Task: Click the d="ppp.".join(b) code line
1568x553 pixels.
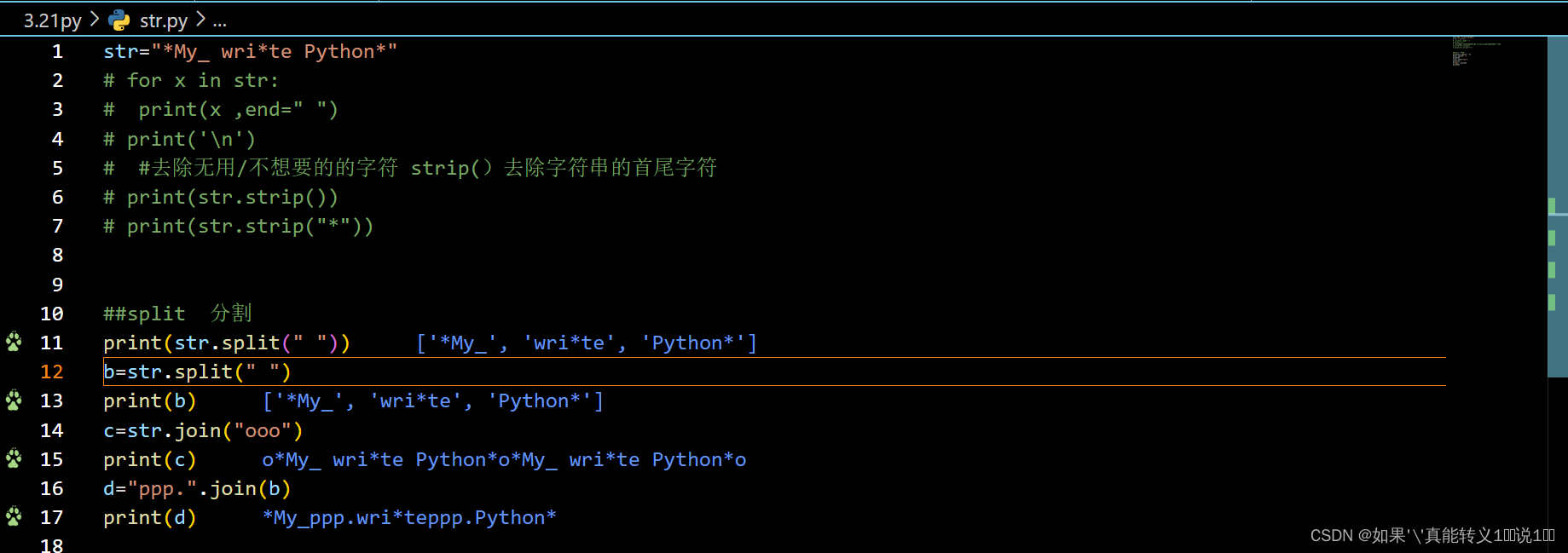Action: click(x=197, y=488)
